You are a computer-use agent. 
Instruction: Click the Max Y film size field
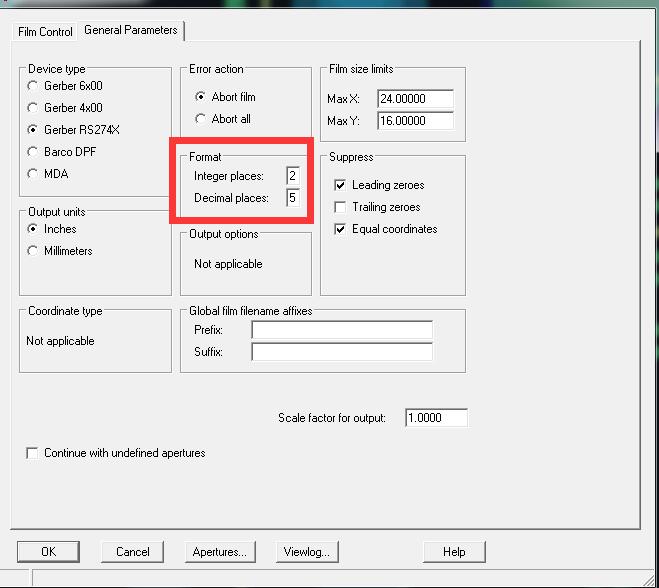coord(415,121)
